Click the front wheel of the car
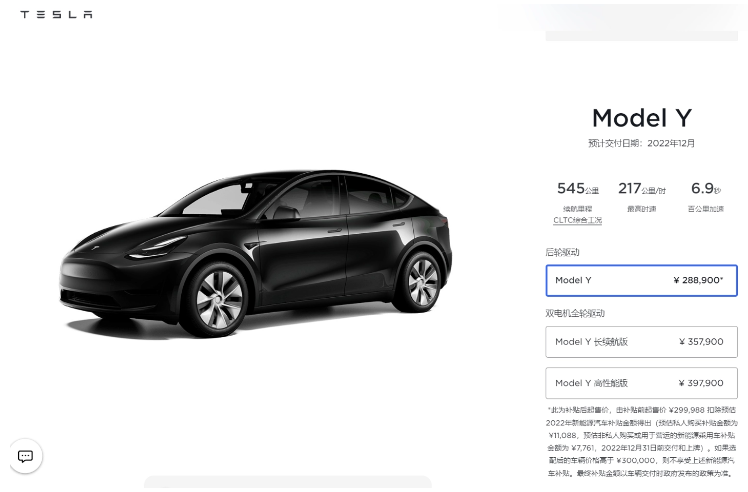 (x=218, y=300)
